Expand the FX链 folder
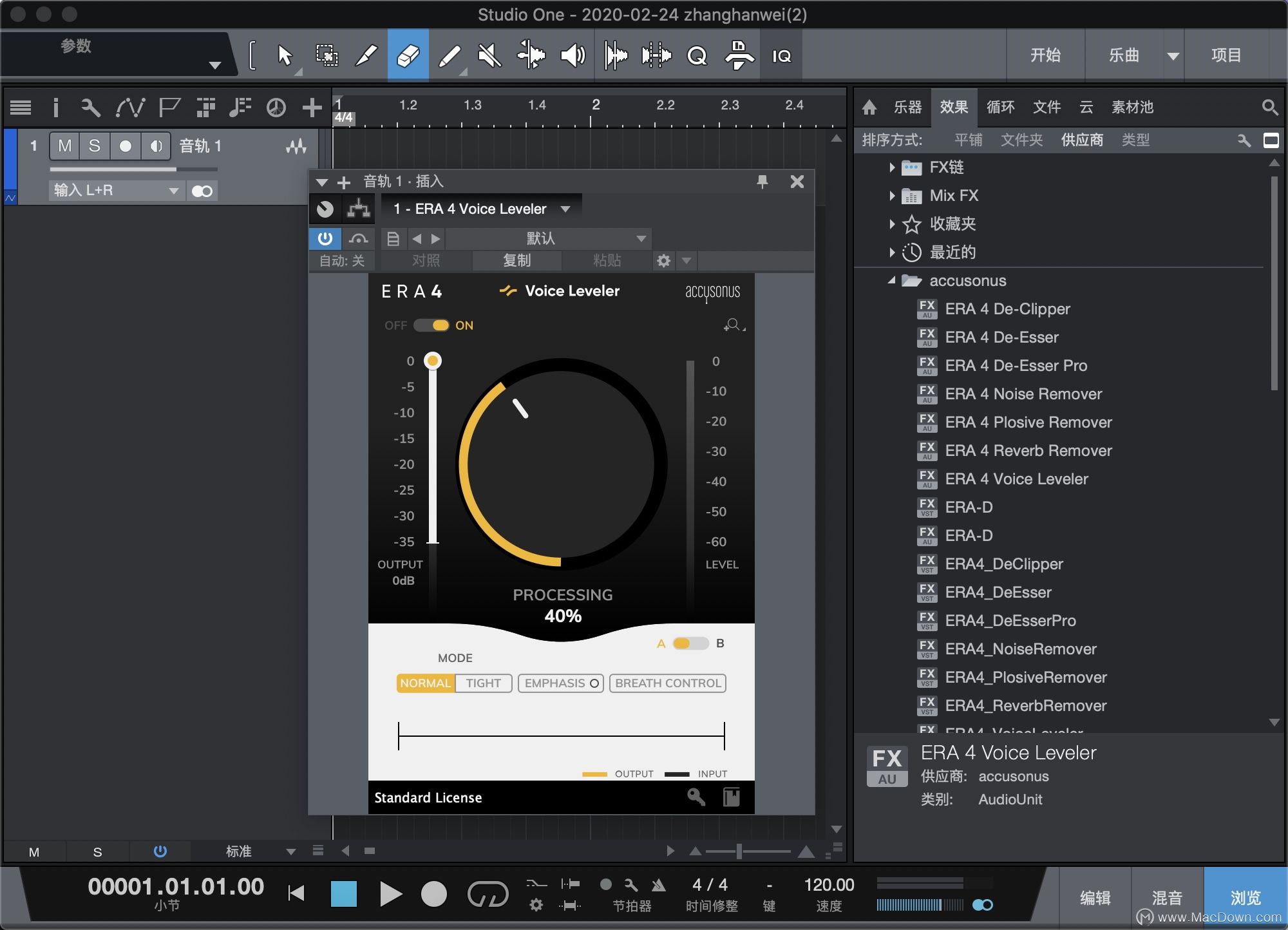 click(x=892, y=167)
